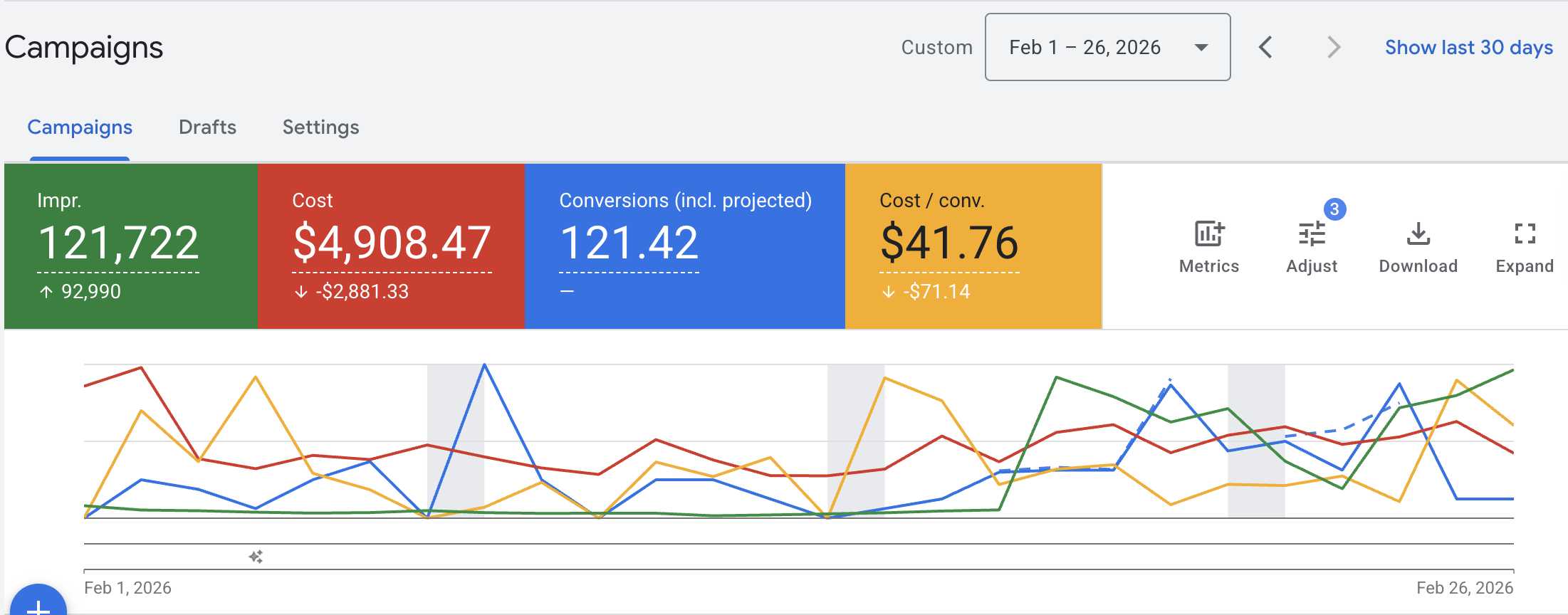Viewport: 1568px width, 615px height.
Task: Click Show last 30 days link
Action: [x=1468, y=48]
